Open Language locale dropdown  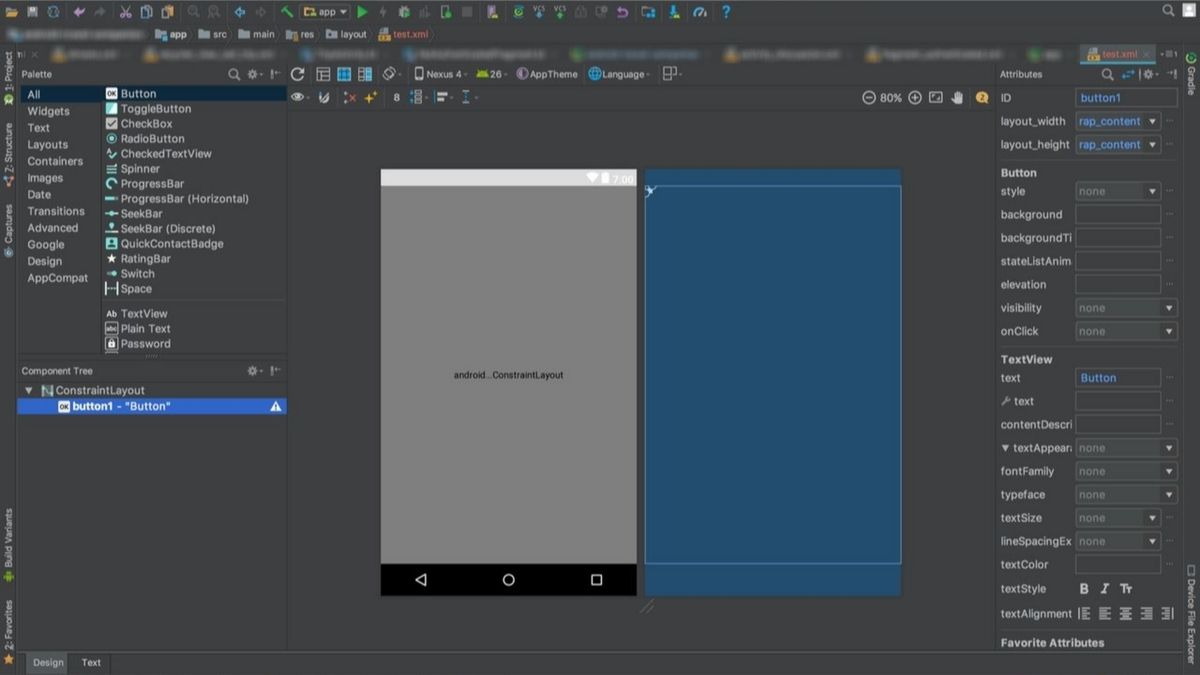pyautogui.click(x=619, y=74)
